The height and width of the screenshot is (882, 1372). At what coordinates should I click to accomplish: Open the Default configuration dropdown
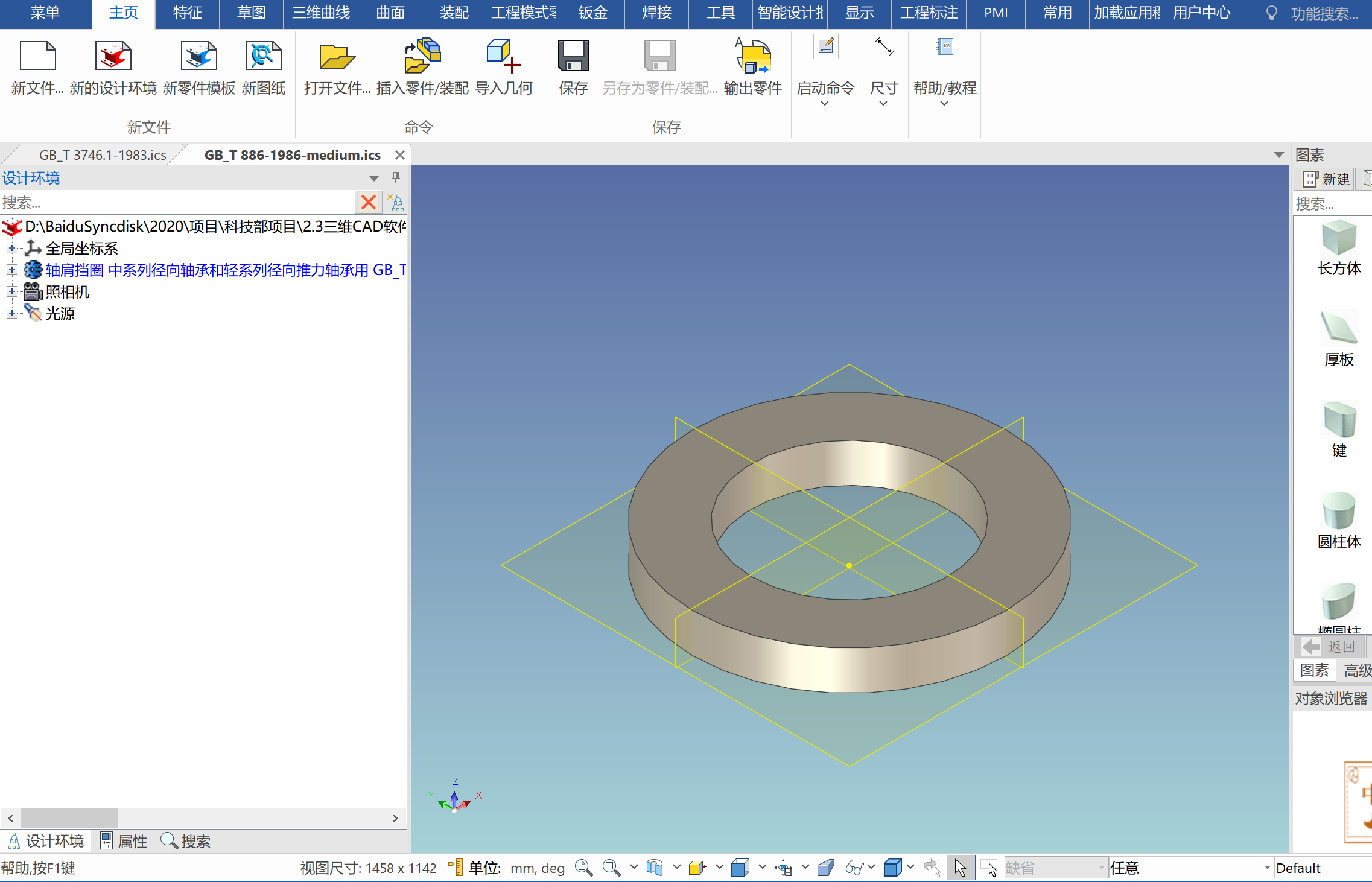coord(1323,868)
